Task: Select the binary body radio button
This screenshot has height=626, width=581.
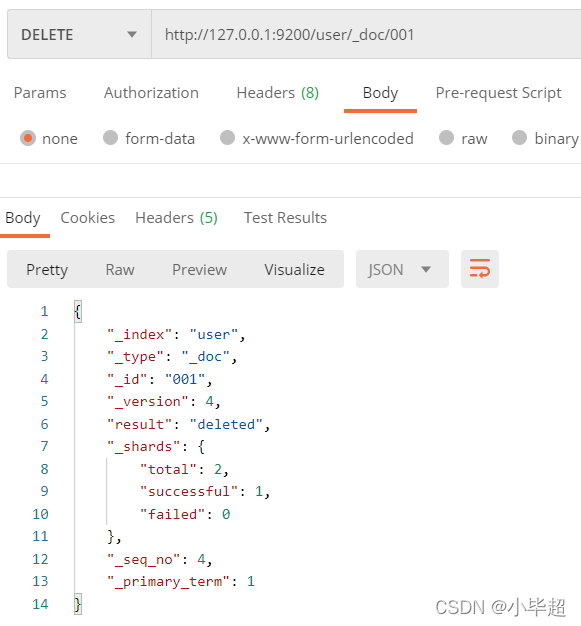Action: [x=520, y=138]
